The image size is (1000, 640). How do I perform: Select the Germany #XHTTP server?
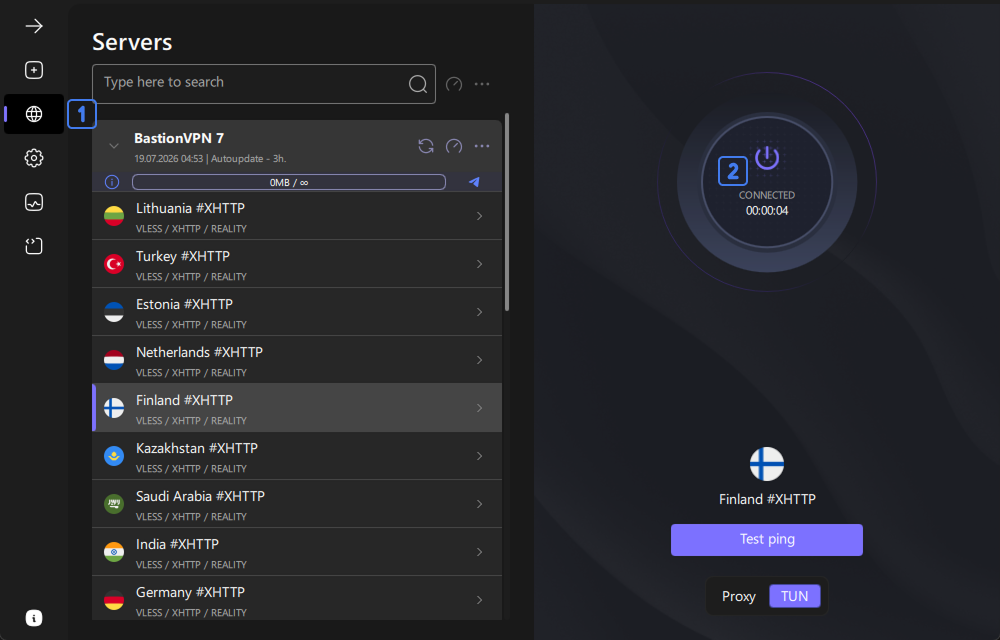pos(297,599)
